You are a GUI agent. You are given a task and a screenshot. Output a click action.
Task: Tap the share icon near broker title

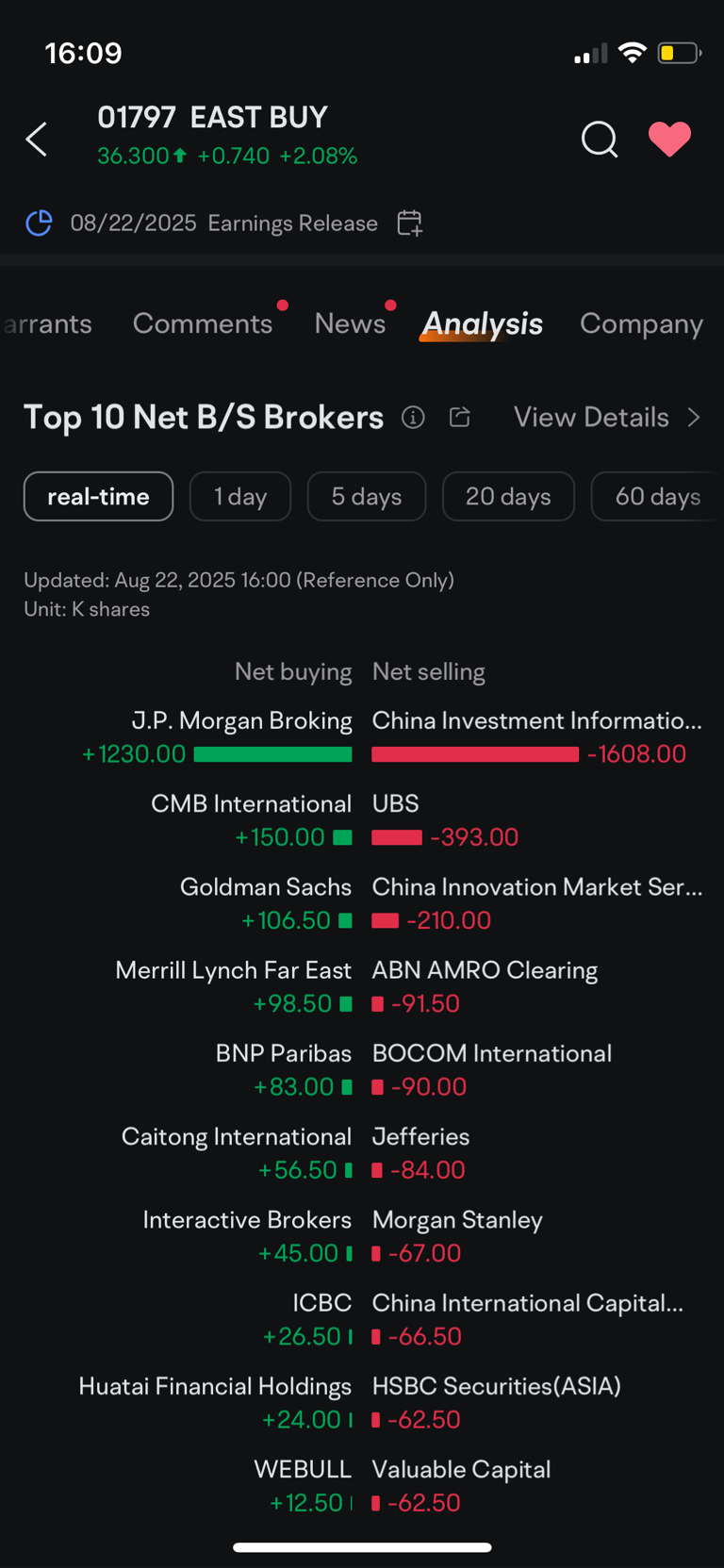(459, 417)
